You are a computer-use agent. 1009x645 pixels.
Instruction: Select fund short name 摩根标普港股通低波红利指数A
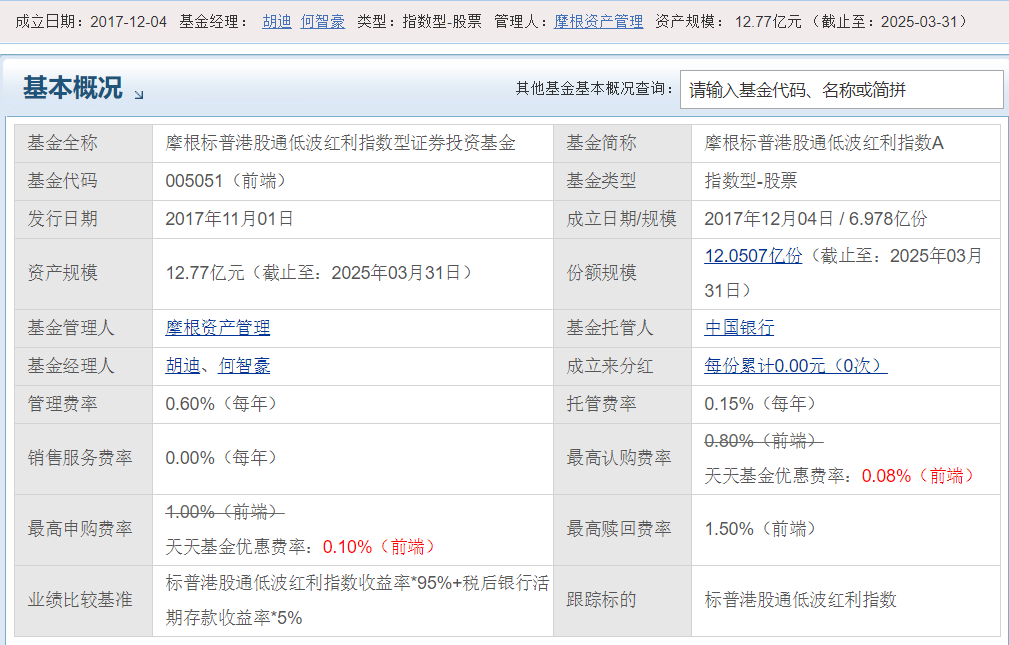824,143
